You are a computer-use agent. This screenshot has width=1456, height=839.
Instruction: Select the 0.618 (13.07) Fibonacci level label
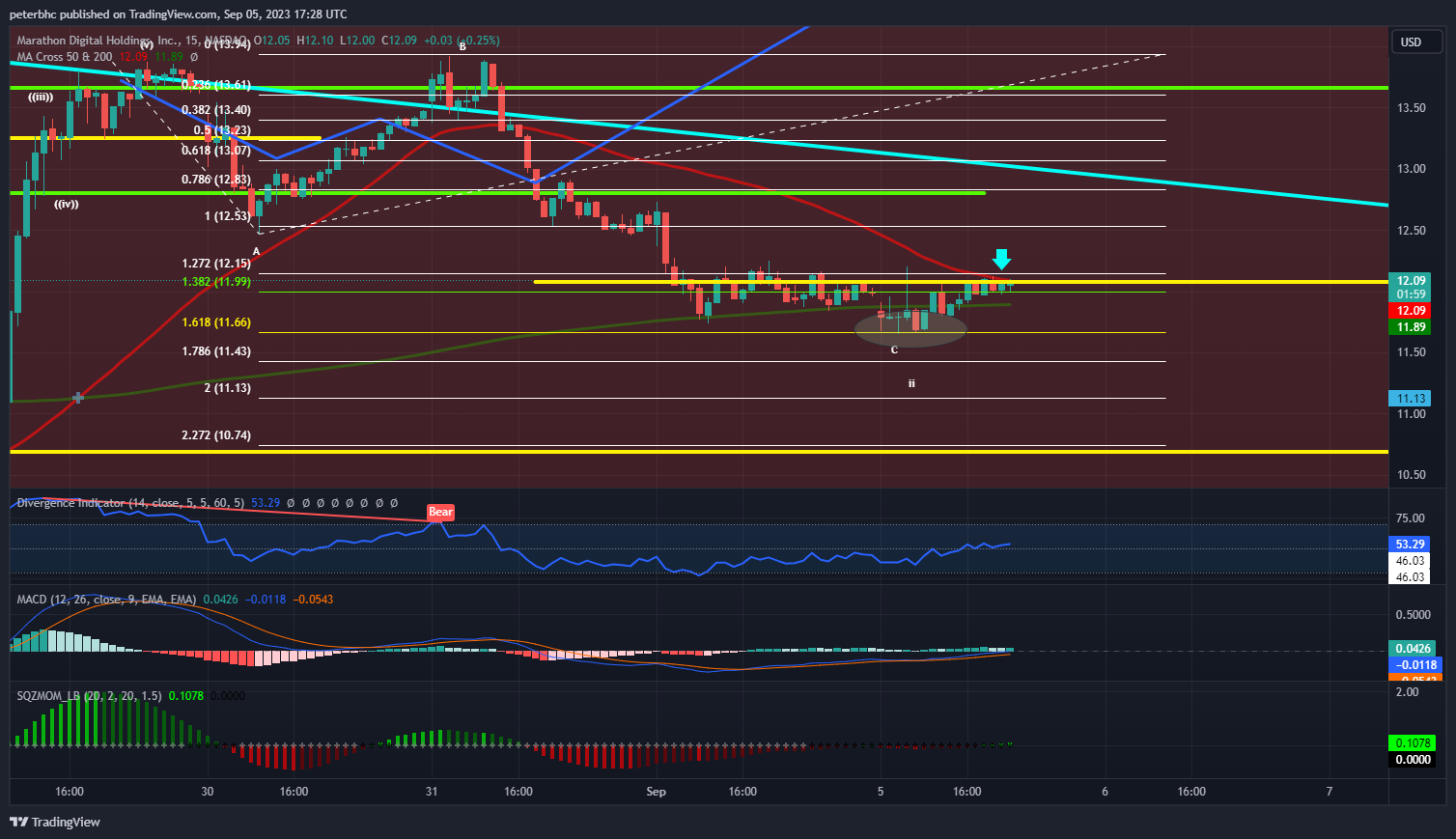click(x=216, y=151)
